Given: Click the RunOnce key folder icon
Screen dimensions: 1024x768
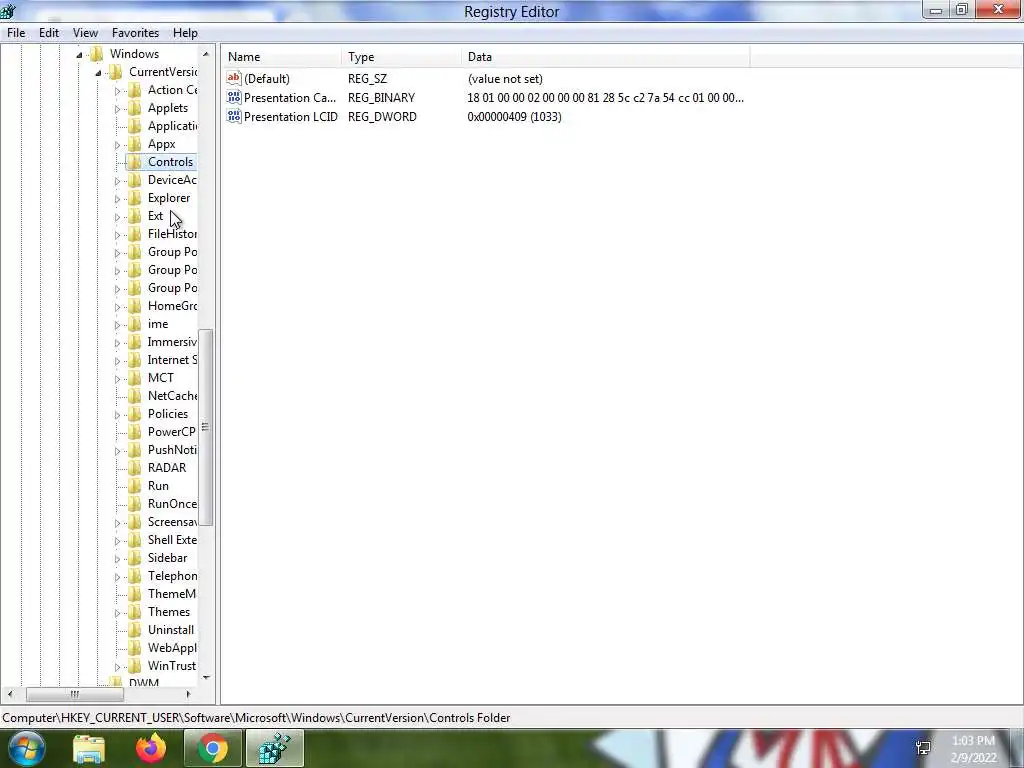Looking at the screenshot, I should [x=135, y=504].
